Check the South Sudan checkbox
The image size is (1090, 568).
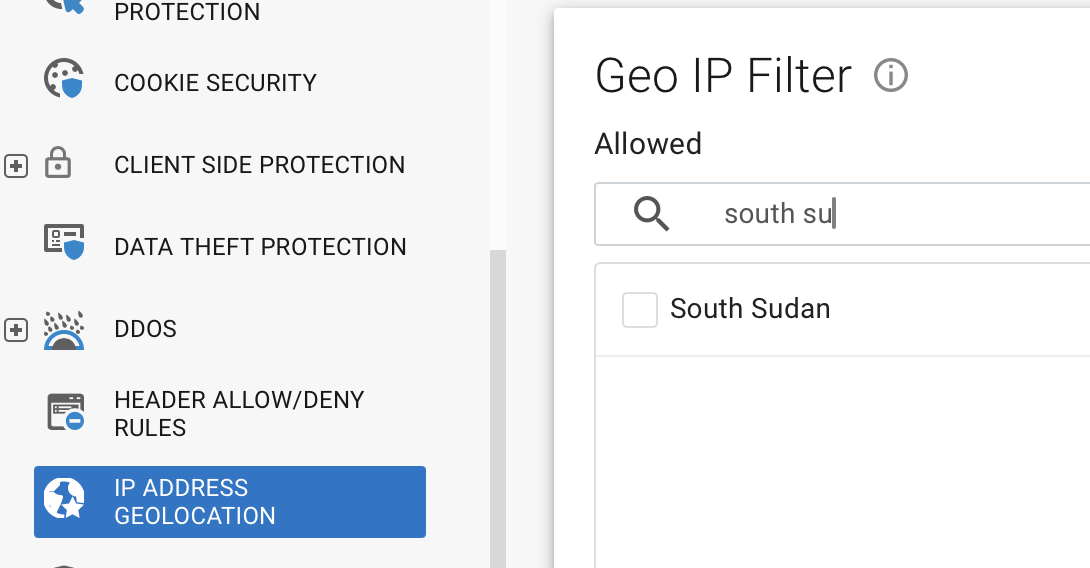click(x=640, y=309)
